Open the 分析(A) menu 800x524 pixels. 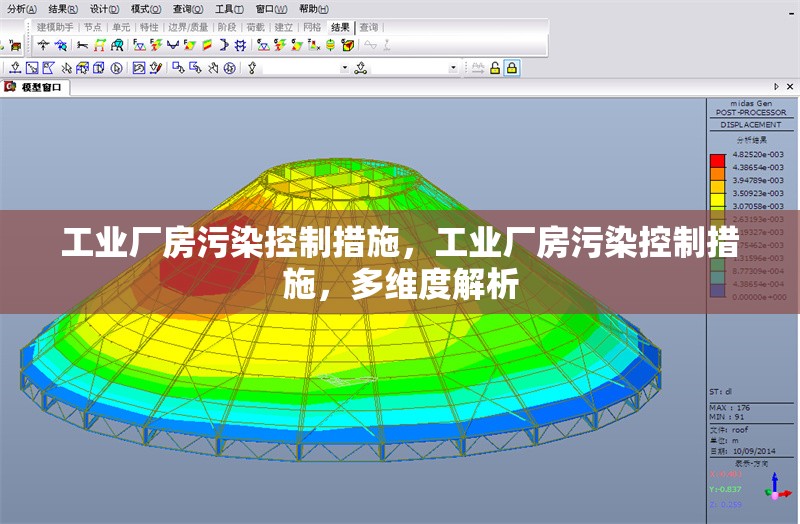coord(22,9)
